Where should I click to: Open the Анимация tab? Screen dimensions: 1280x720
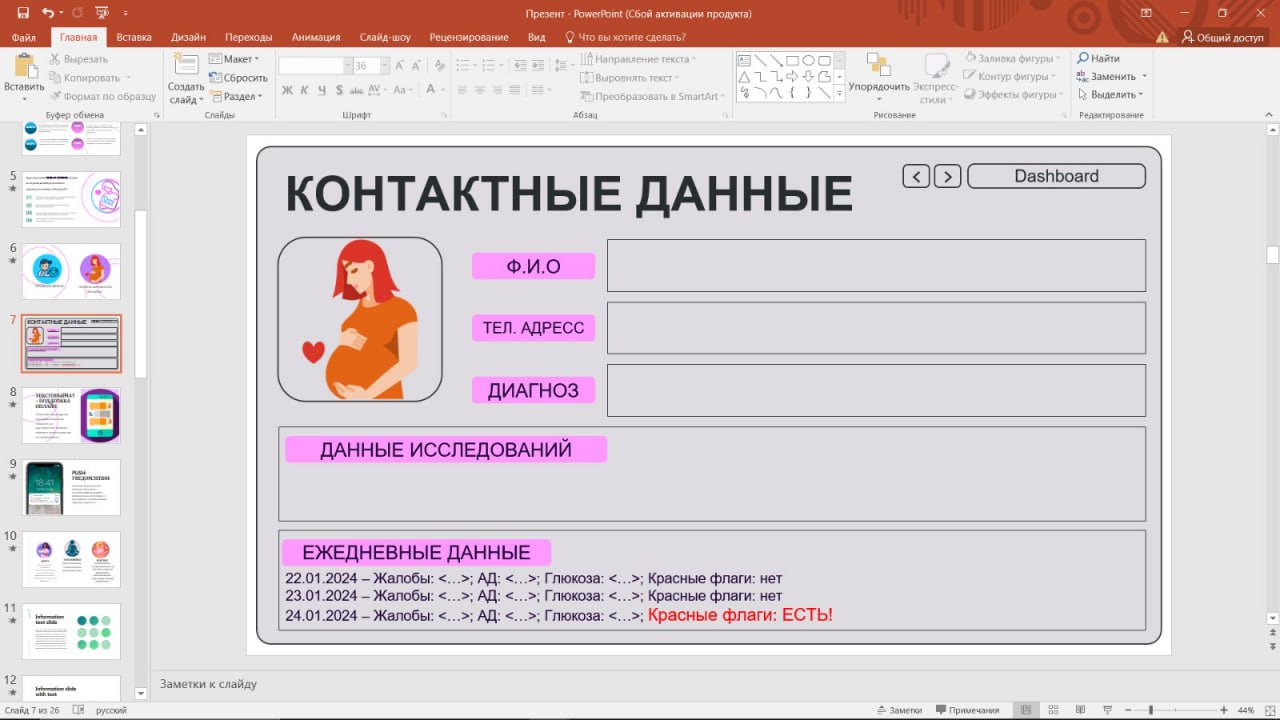point(316,37)
